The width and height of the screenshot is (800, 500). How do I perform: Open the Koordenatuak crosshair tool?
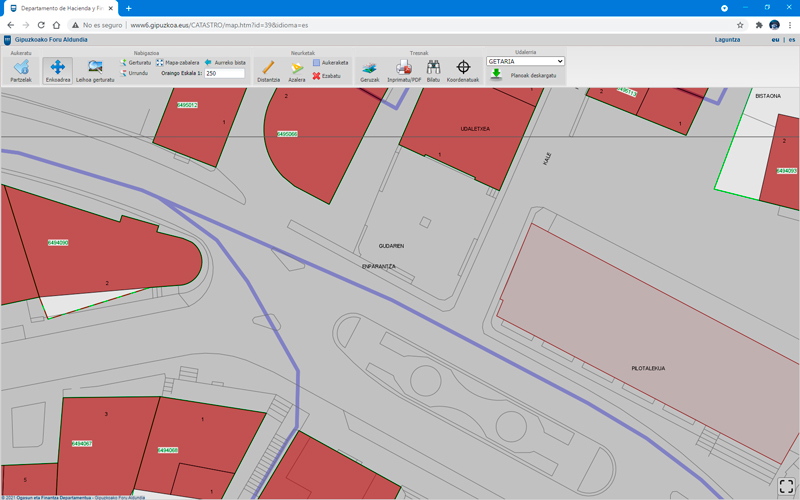pos(463,69)
